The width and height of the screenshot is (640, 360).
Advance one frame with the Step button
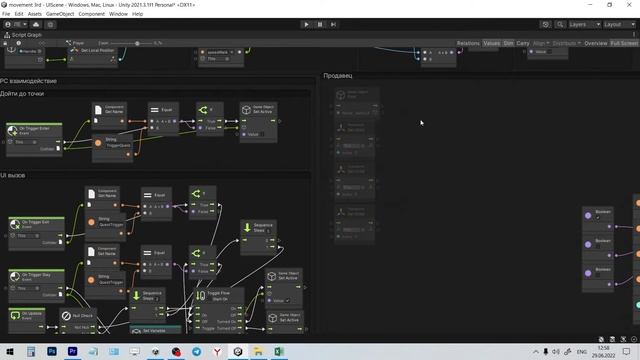pyautogui.click(x=333, y=24)
